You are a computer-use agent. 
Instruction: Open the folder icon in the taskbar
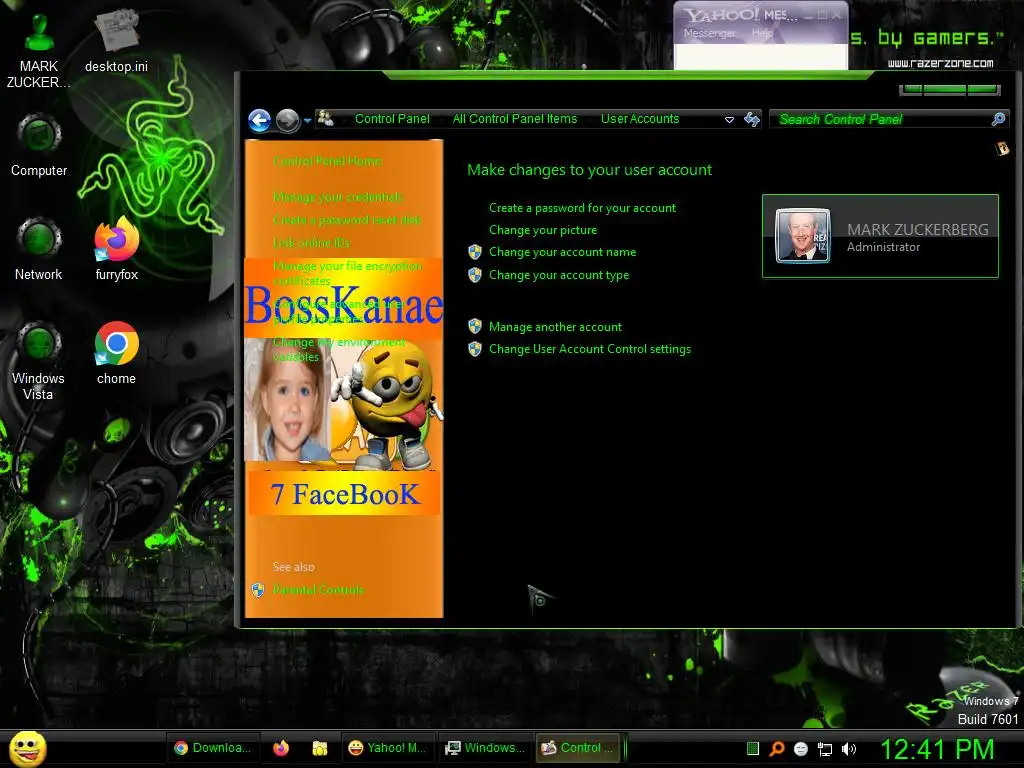[x=319, y=748]
